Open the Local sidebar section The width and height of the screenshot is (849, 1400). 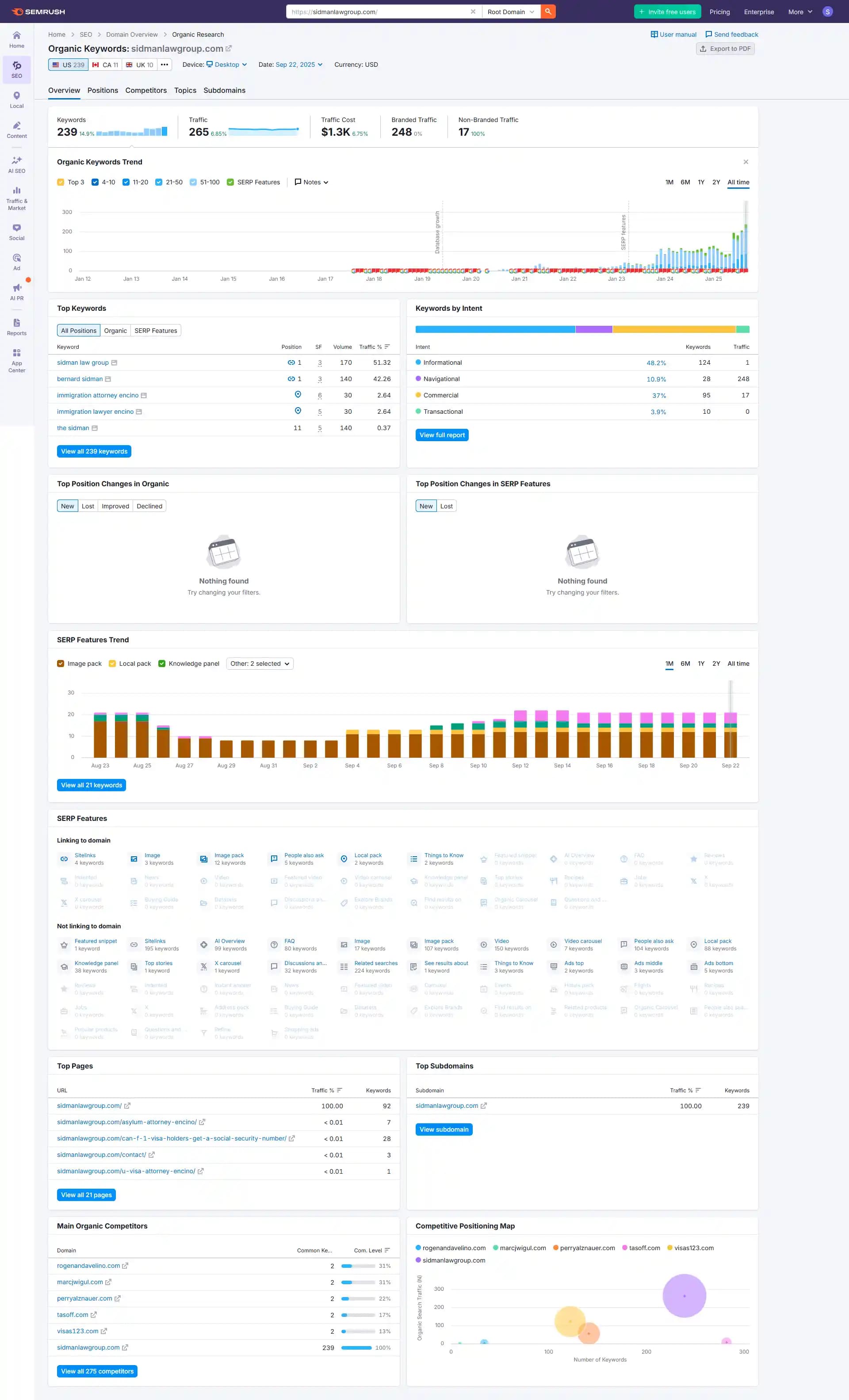pyautogui.click(x=16, y=99)
